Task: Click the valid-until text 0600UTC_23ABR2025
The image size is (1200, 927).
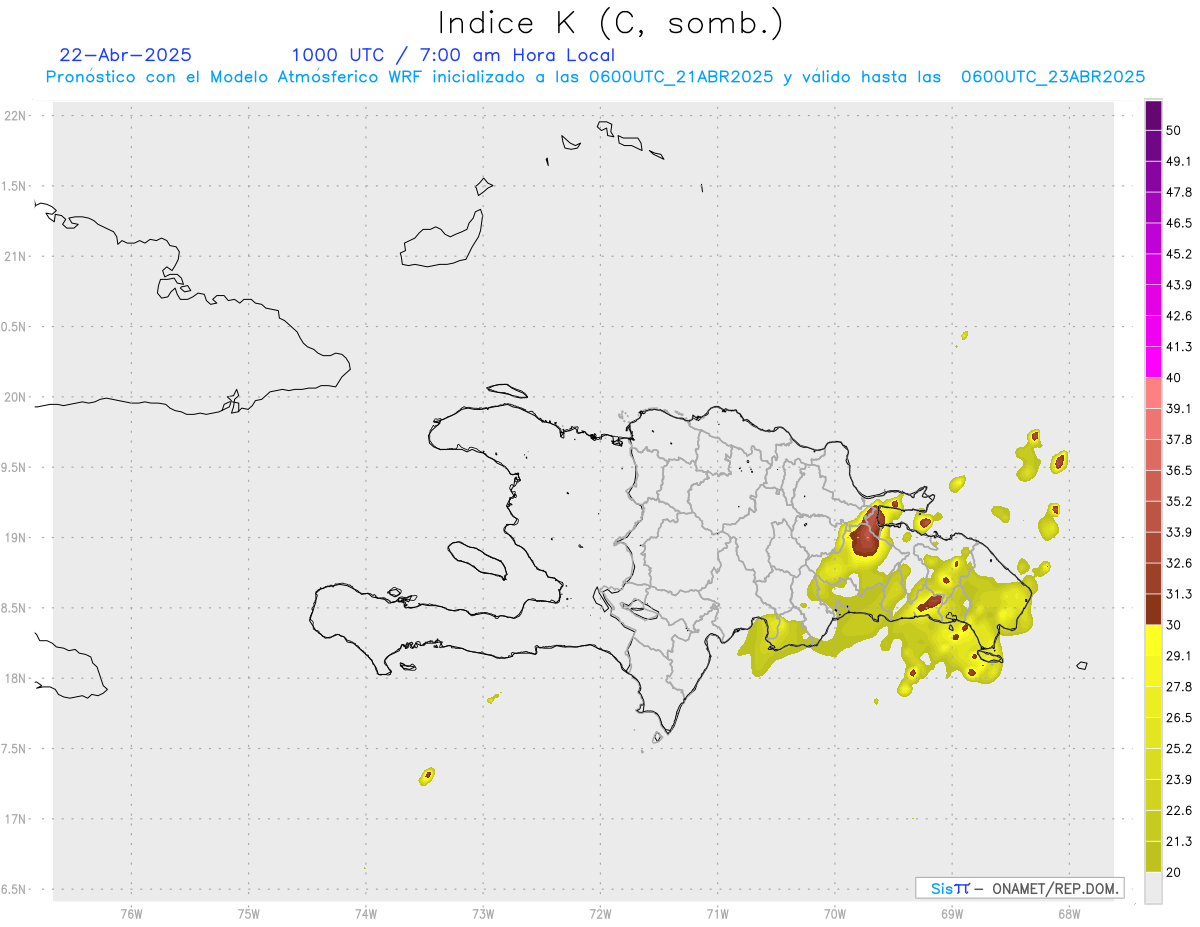Action: (1053, 76)
